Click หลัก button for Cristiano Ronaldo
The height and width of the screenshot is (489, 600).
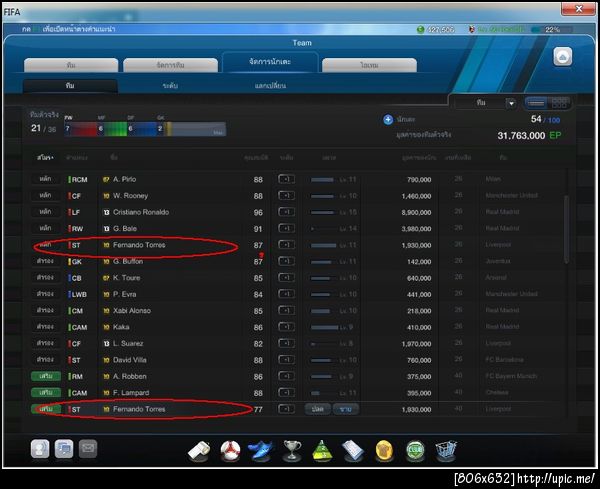[46, 212]
